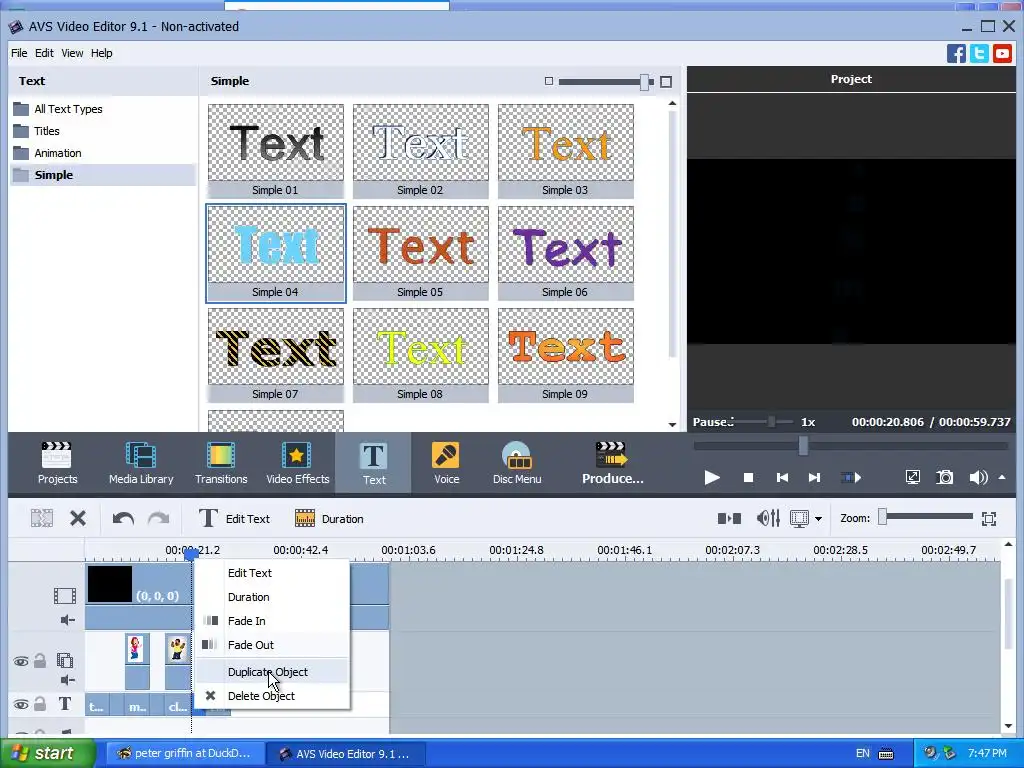Open the audio mixer icon
Screen dimensions: 1024x768
768,519
